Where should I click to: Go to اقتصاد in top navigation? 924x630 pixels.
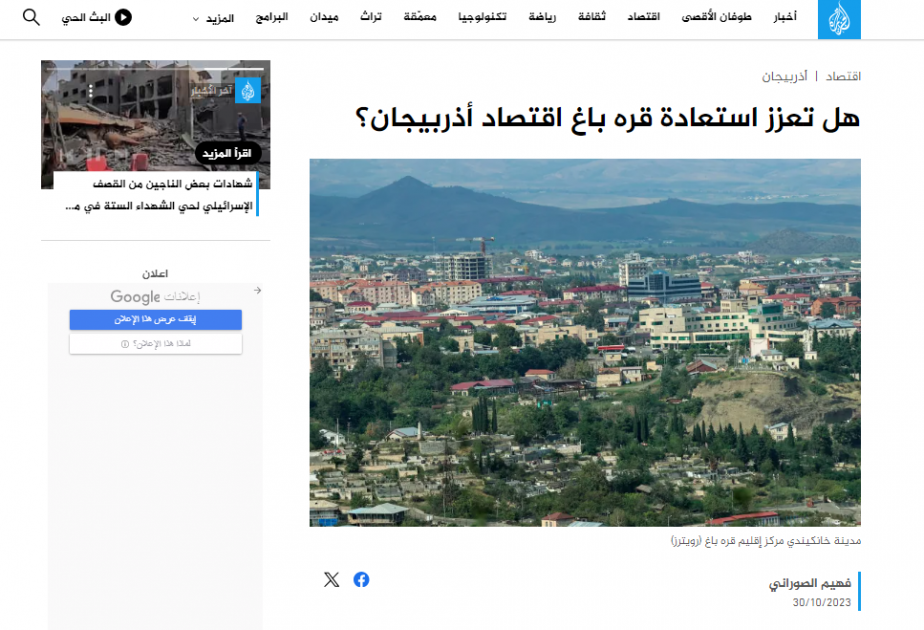[644, 17]
